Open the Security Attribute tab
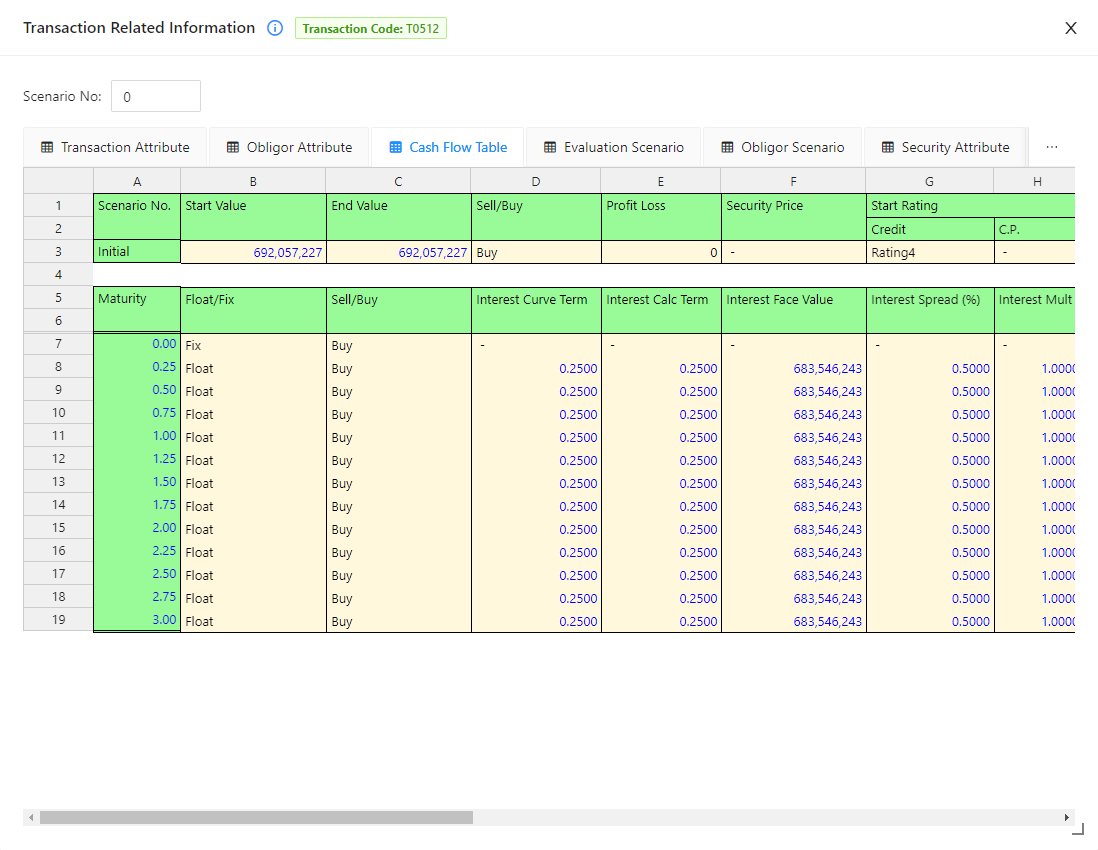1098x850 pixels. pos(945,146)
